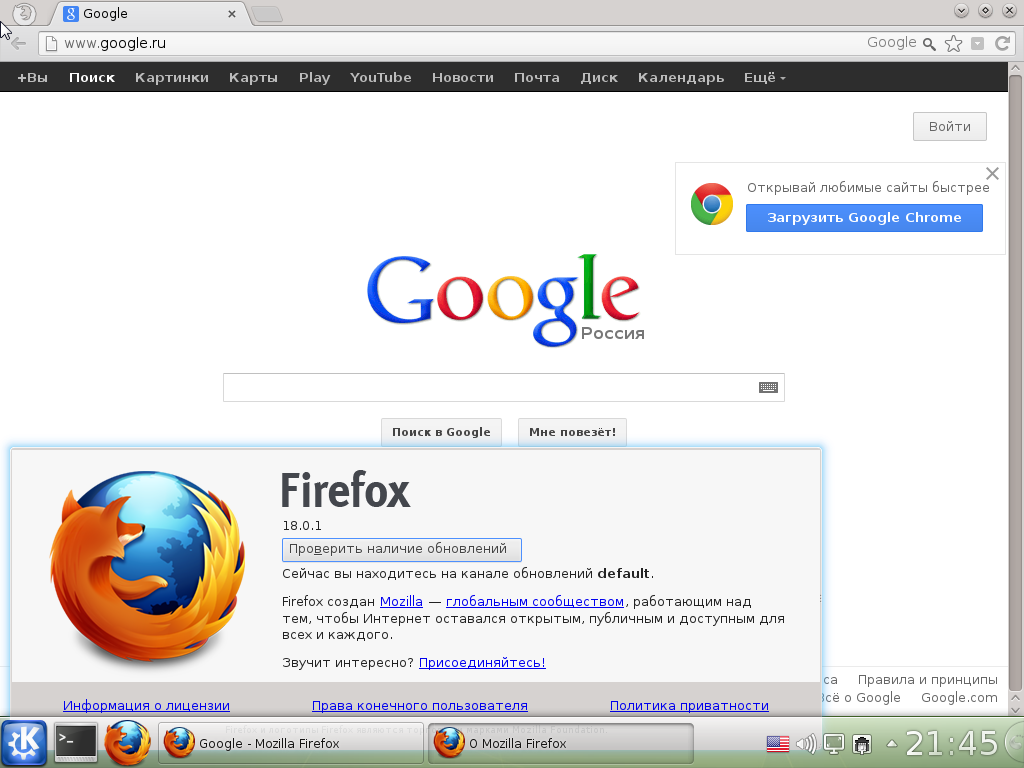Viewport: 1024px width, 768px height.
Task: Click the back arrow in the browser toolbar
Action: coord(19,44)
